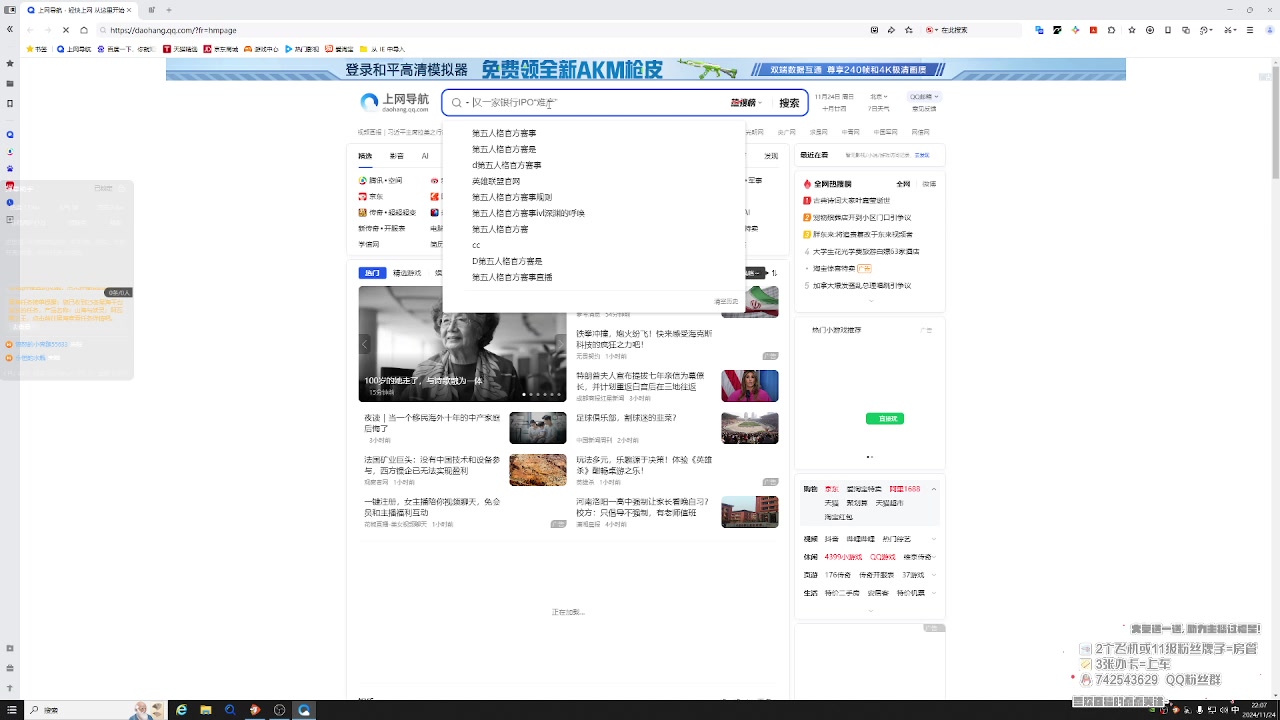1280x720 pixels.
Task: Select suggestion 第五人格官方赛事规则
Action: [512, 197]
